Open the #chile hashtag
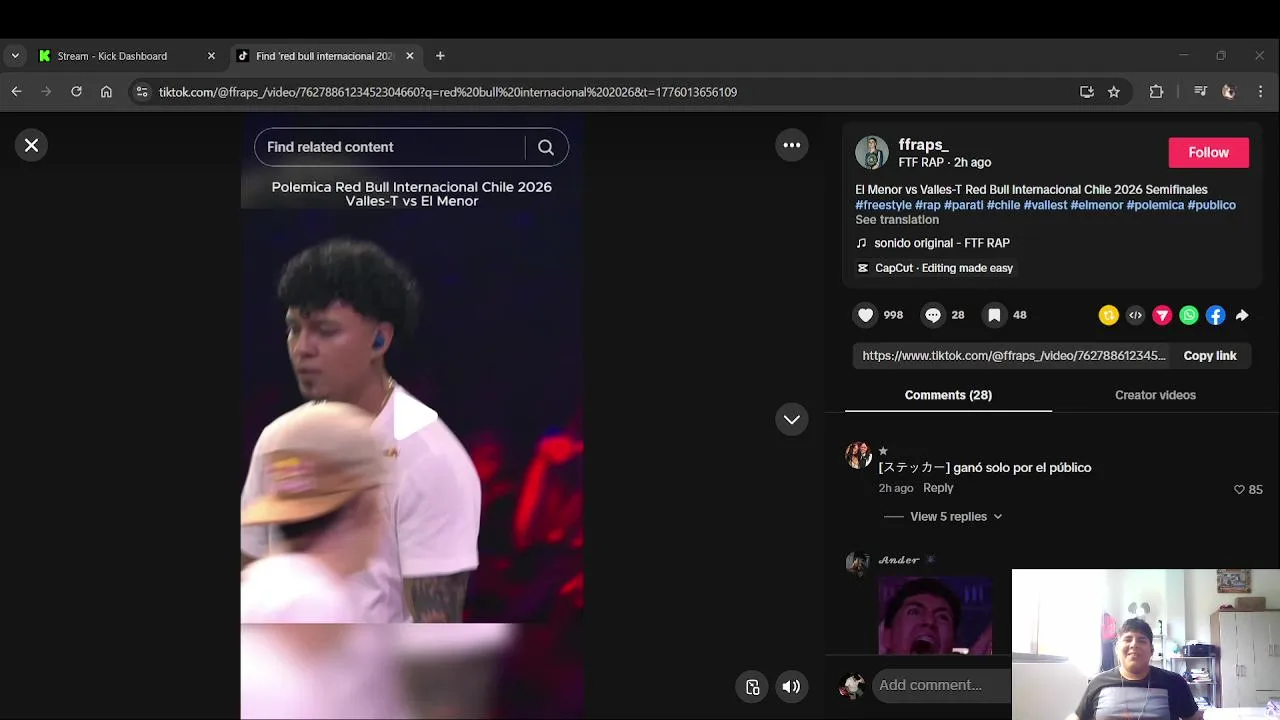 (x=1003, y=205)
